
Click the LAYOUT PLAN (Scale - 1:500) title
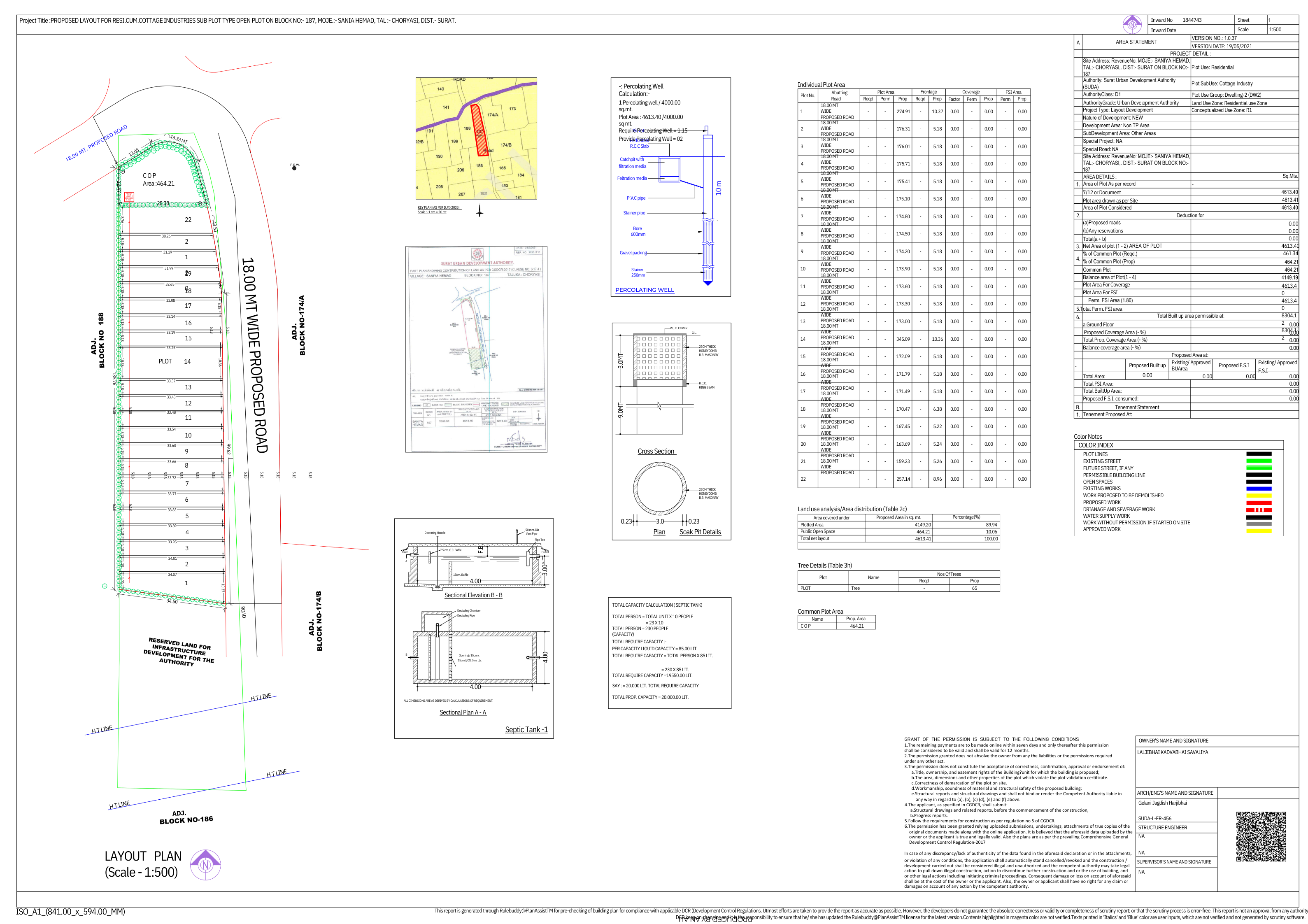pos(143,864)
